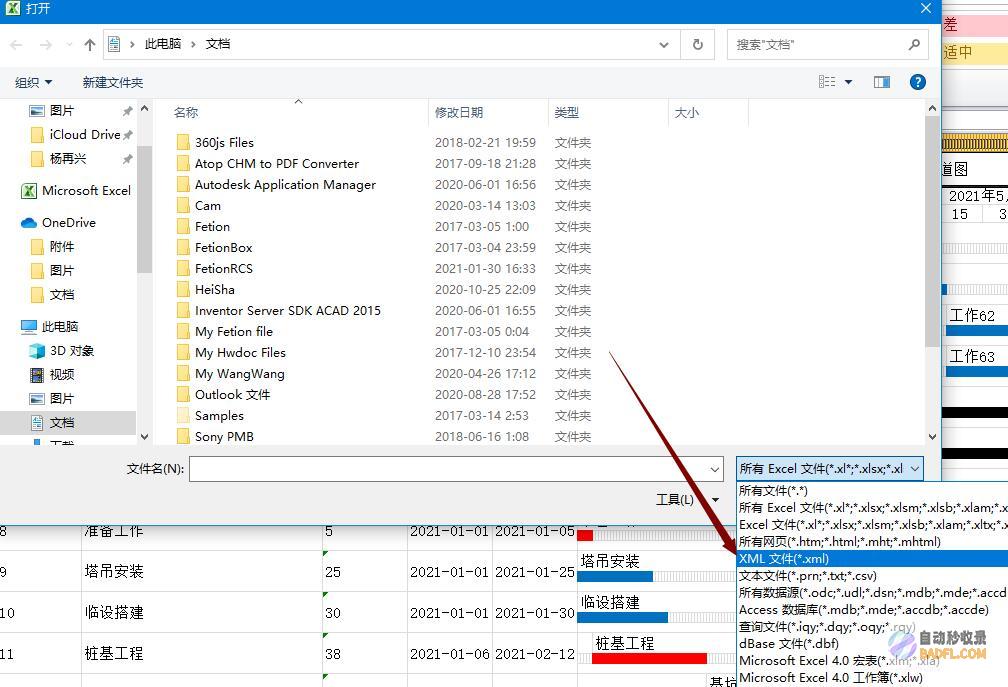Click the up-one-level arrow

pos(89,44)
